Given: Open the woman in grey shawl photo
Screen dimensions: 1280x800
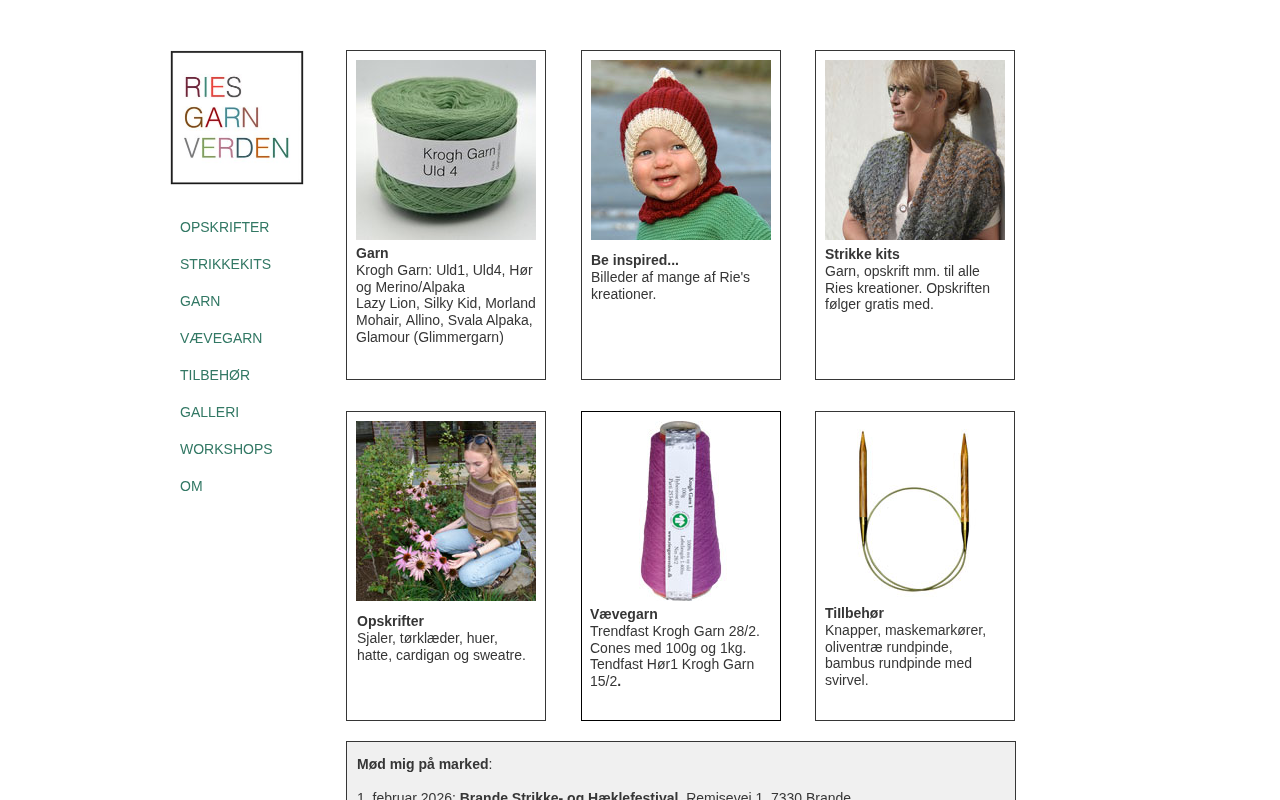Looking at the screenshot, I should click(x=915, y=150).
